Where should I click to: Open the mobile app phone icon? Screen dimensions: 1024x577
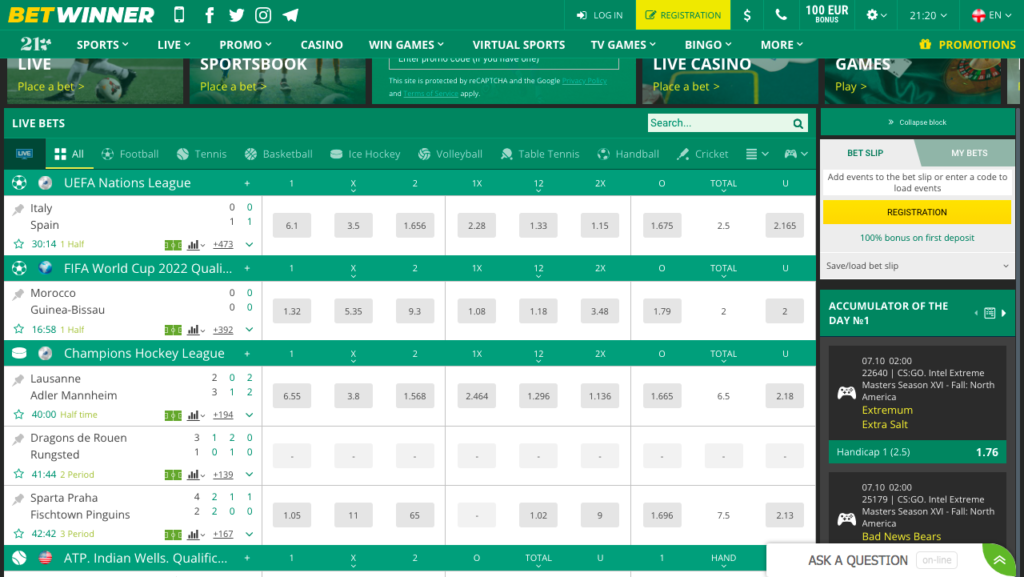[x=179, y=14]
